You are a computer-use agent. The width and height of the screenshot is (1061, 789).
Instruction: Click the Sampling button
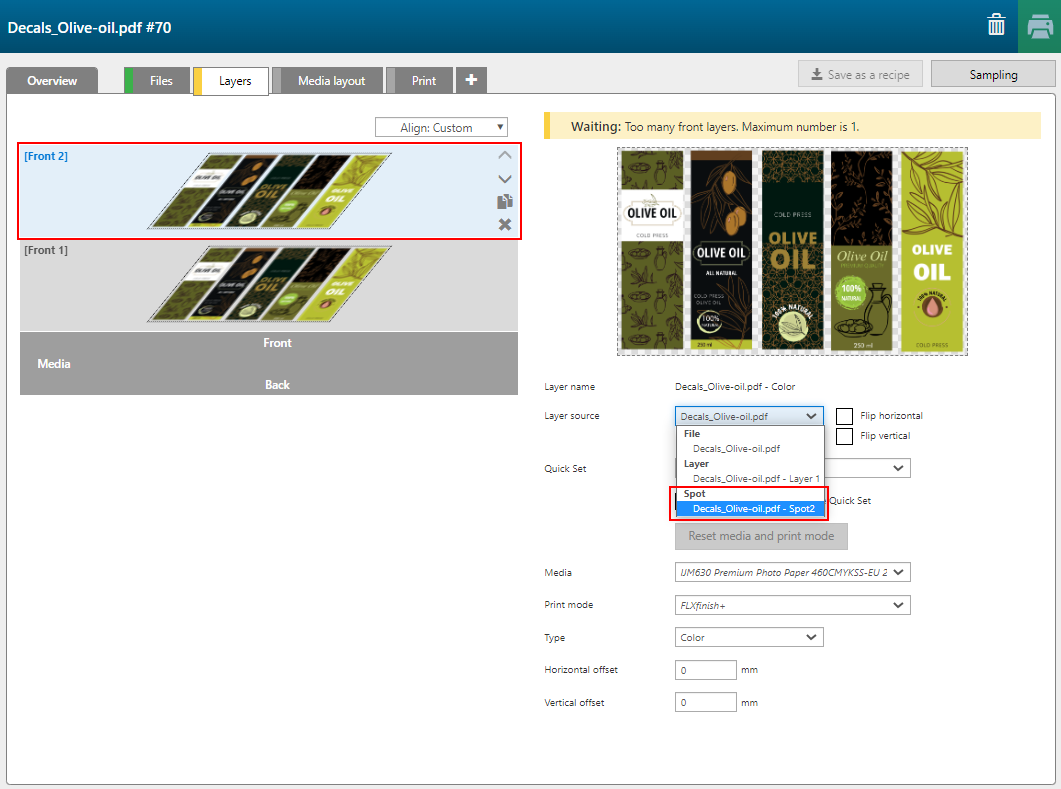pos(992,75)
